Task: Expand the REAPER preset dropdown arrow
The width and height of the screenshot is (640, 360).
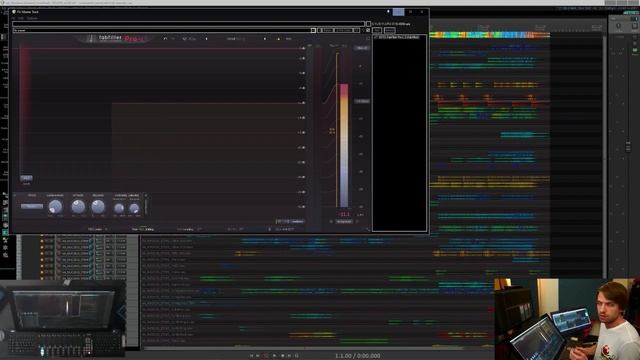Action: [313, 31]
